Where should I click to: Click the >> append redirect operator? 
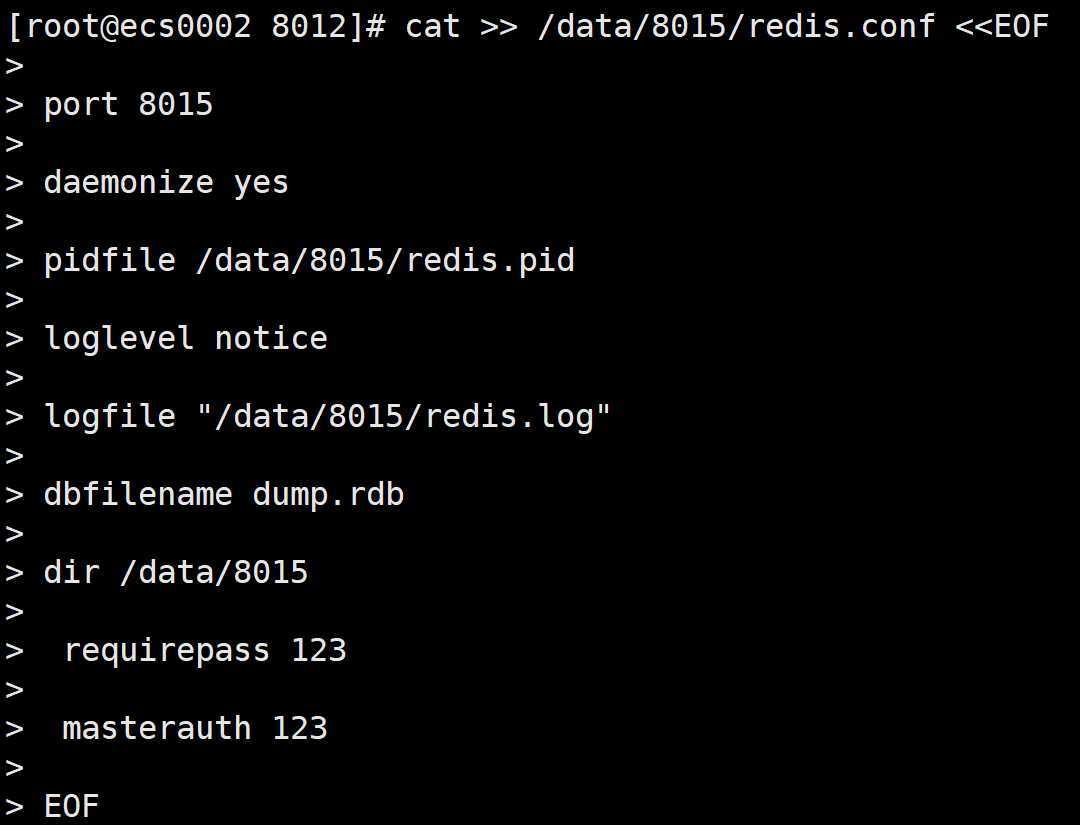click(x=498, y=26)
